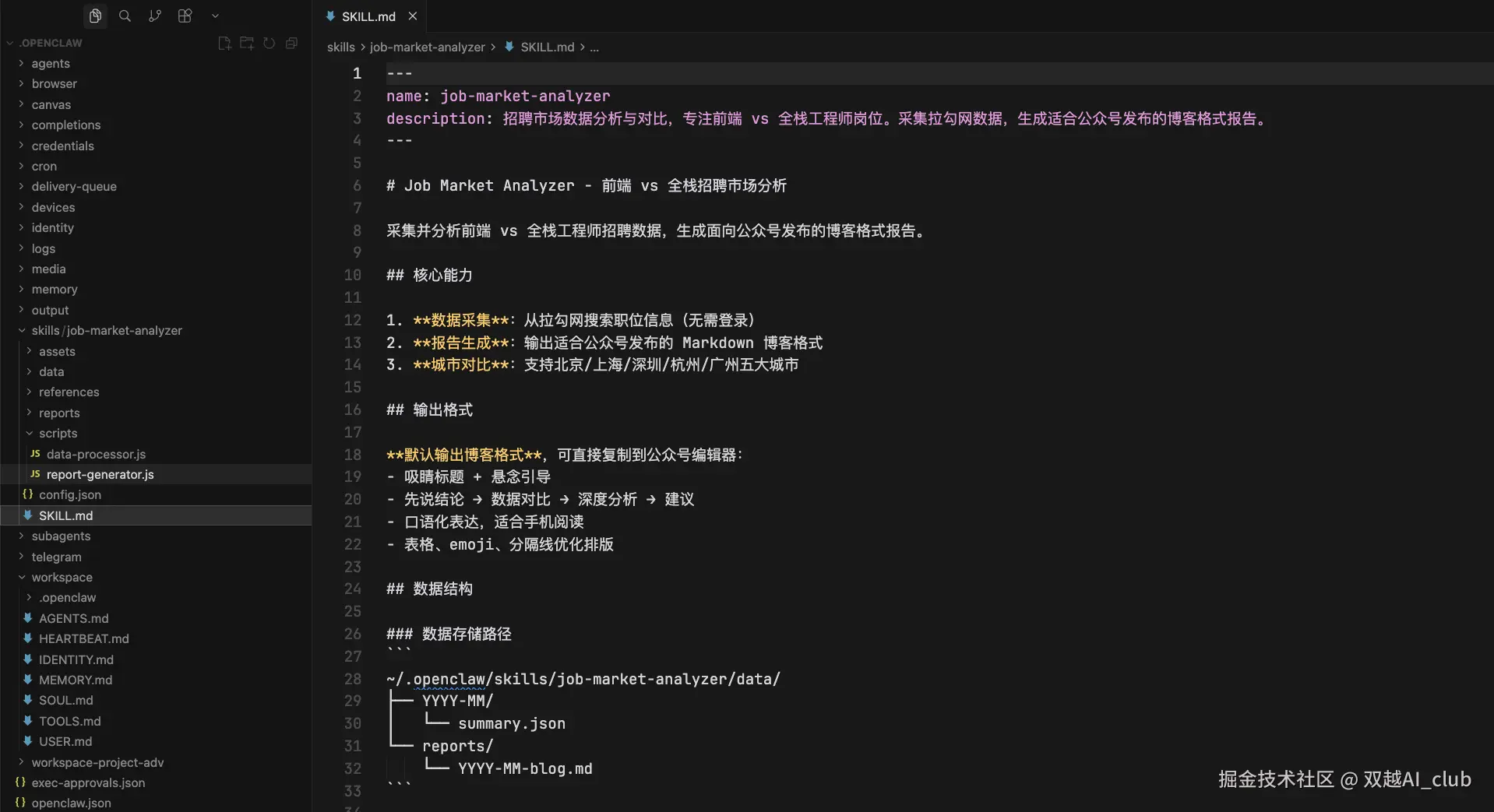Open config.json file

click(x=70, y=495)
